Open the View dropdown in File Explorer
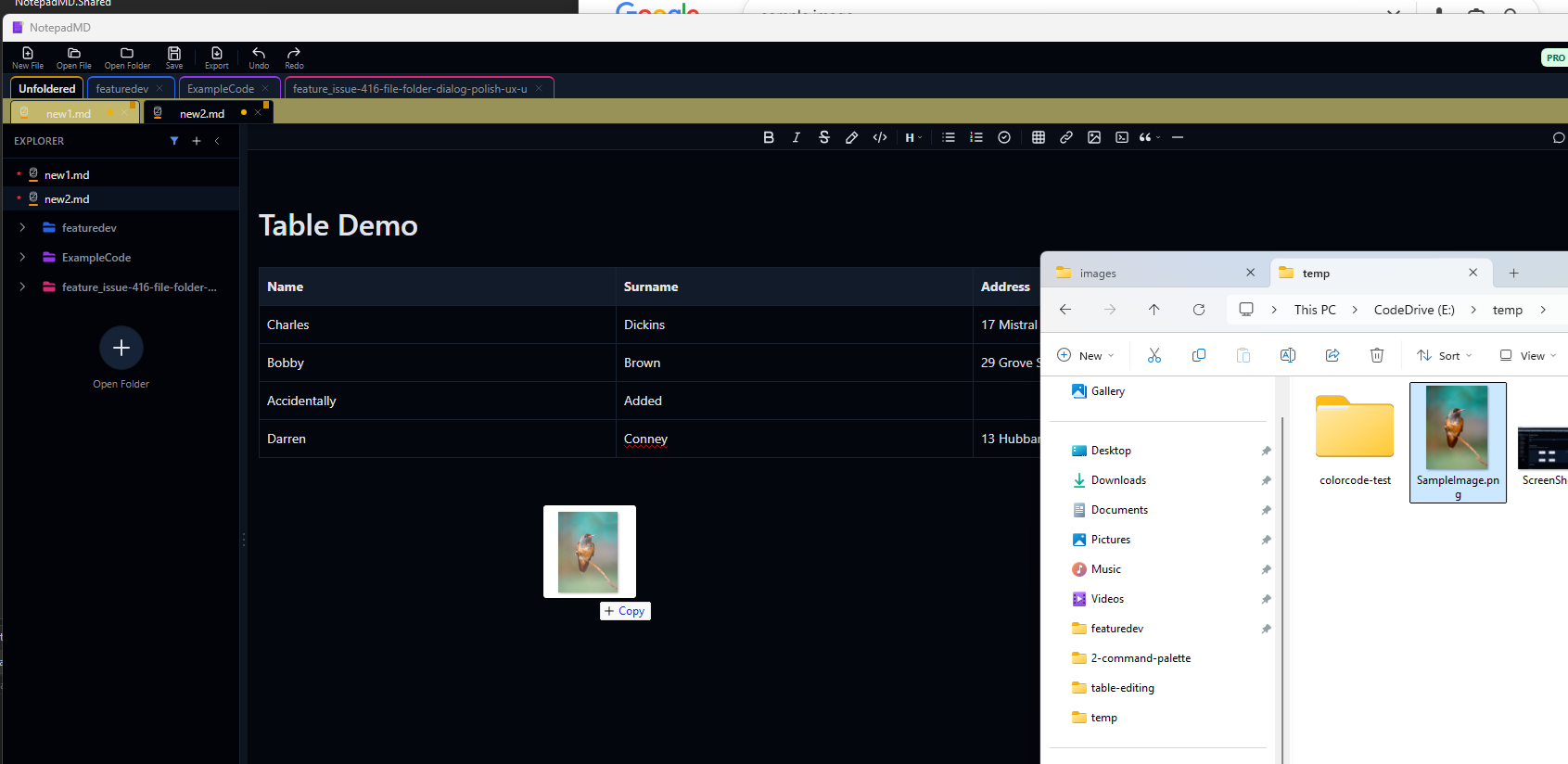Screen dimensions: 1568x764 coord(1528,355)
